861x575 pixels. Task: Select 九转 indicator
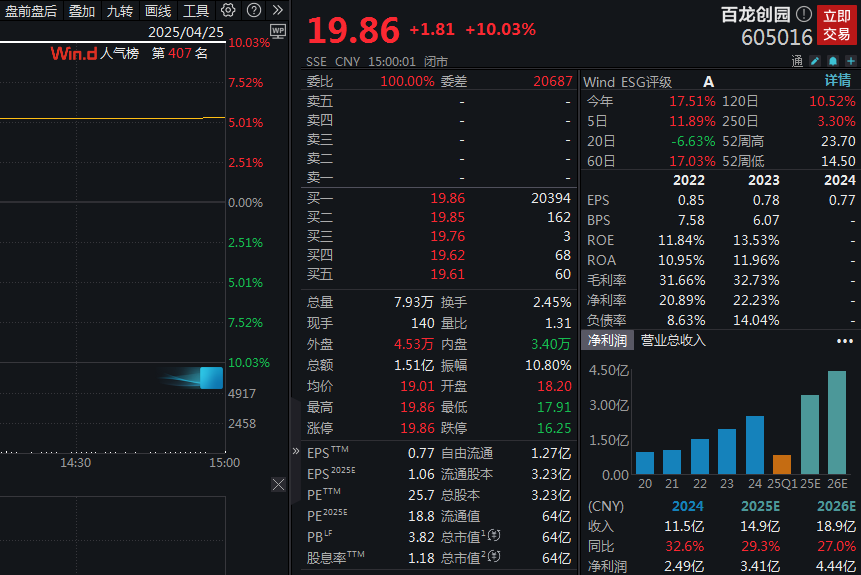click(120, 11)
